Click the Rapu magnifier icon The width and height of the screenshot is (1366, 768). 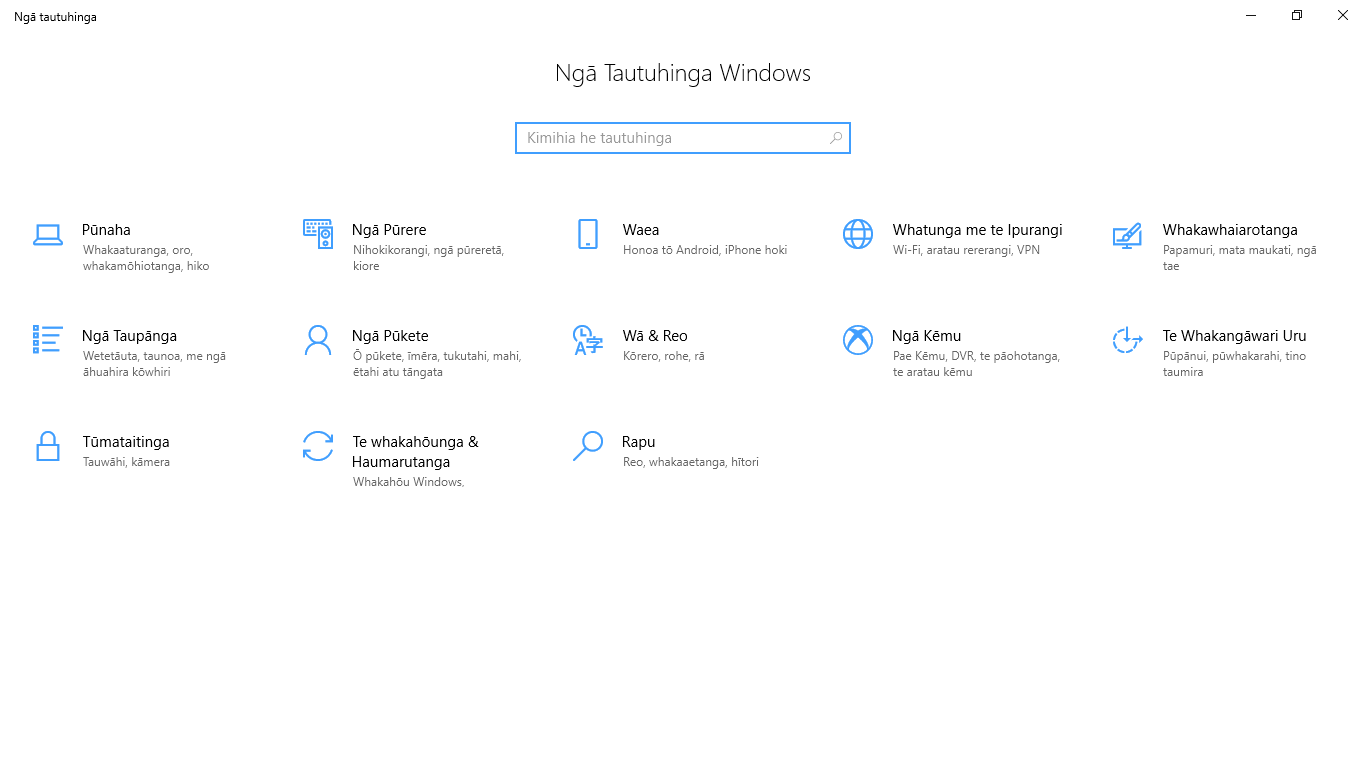[587, 446]
